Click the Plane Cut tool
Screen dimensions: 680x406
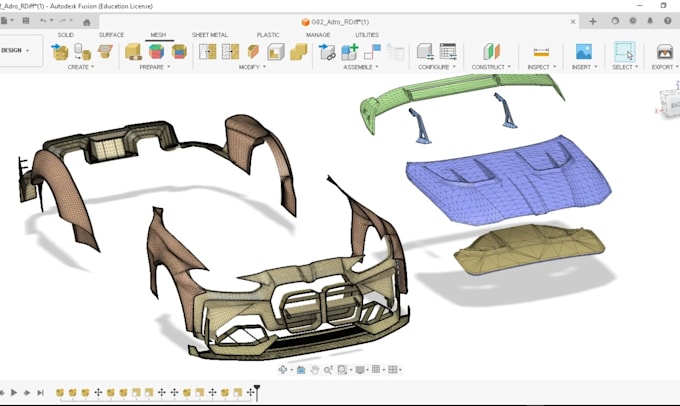pos(253,51)
